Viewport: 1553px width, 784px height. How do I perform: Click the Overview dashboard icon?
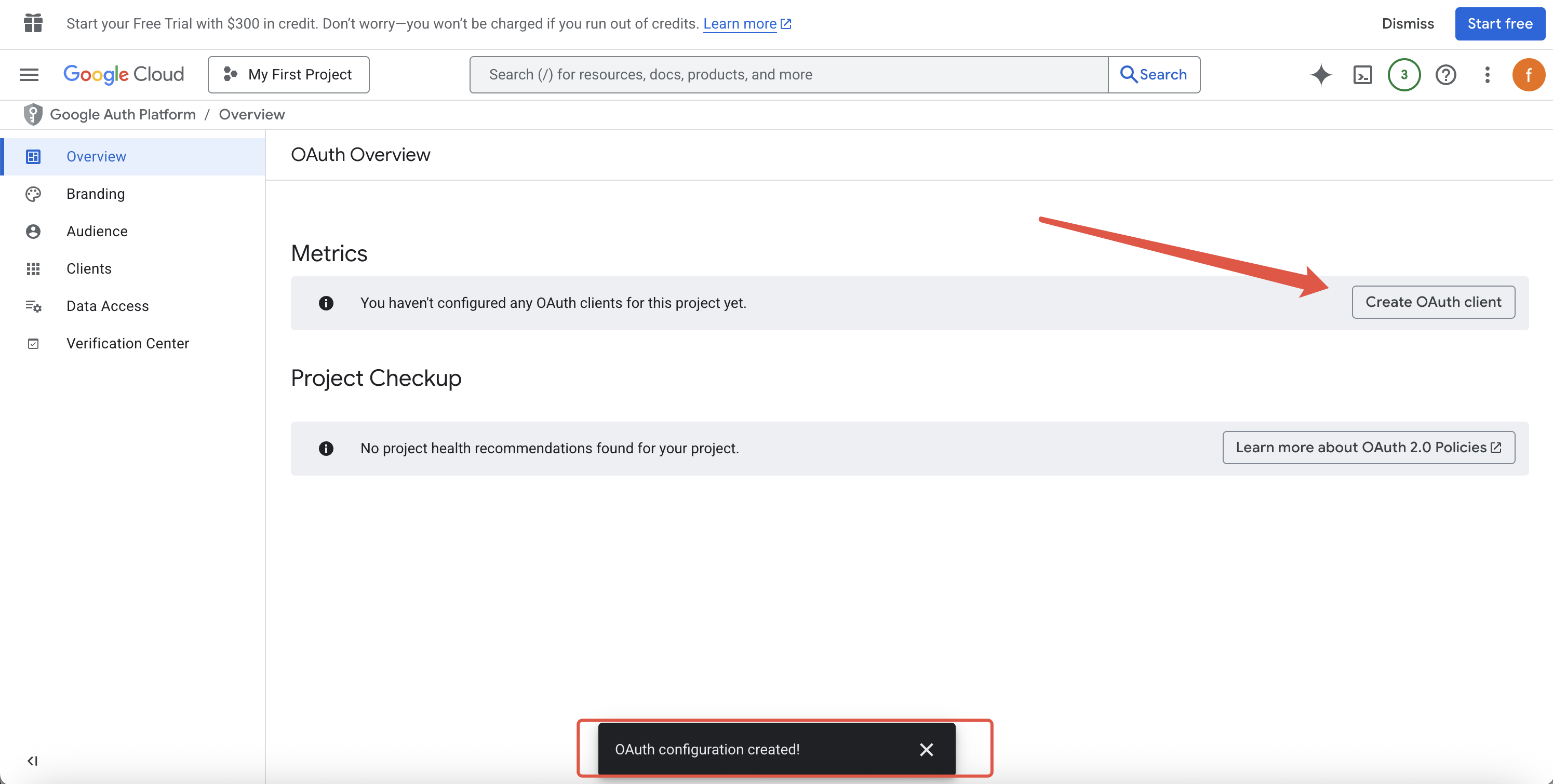click(33, 157)
